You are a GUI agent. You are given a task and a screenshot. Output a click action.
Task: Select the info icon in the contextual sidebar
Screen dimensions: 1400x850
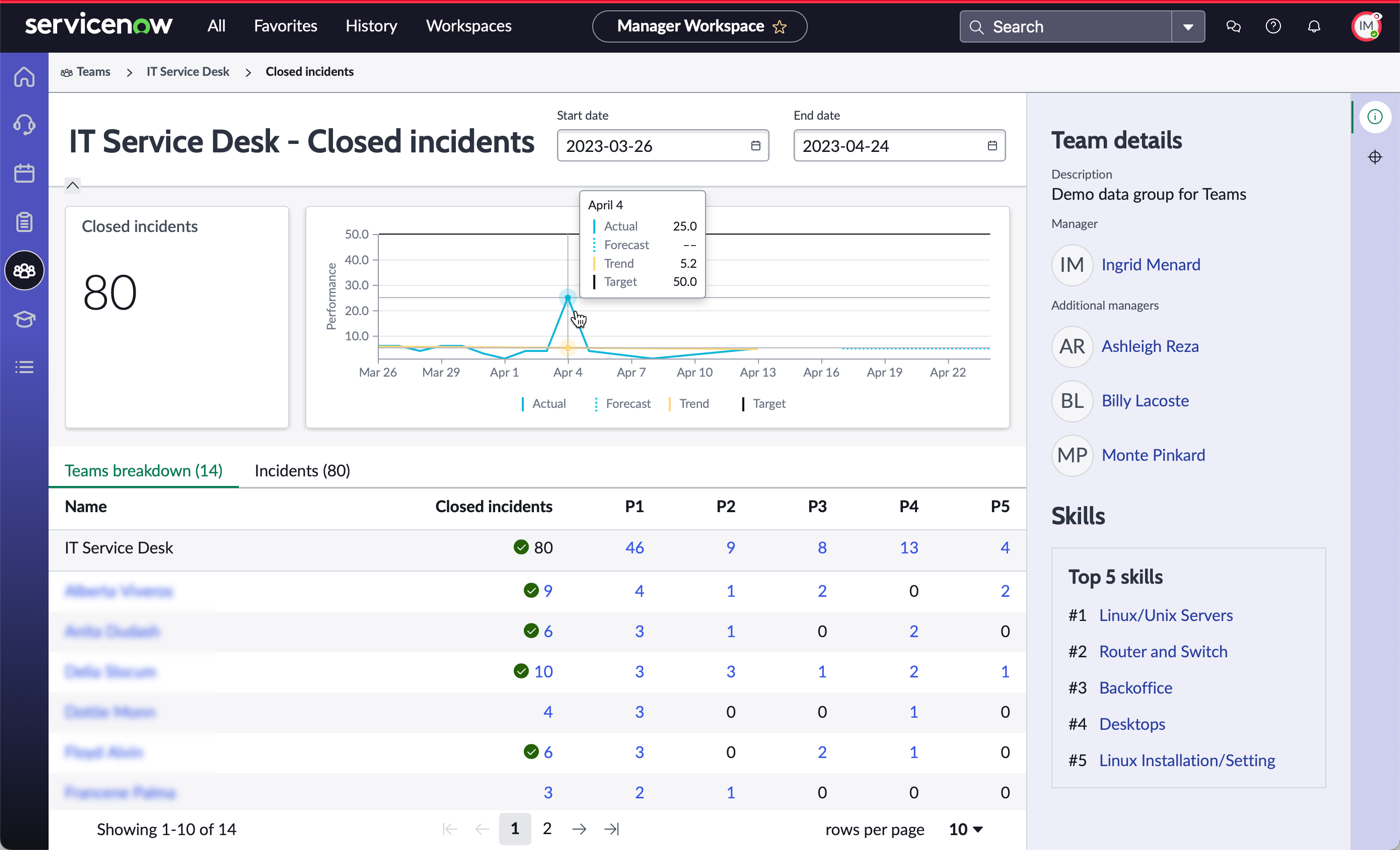point(1375,117)
